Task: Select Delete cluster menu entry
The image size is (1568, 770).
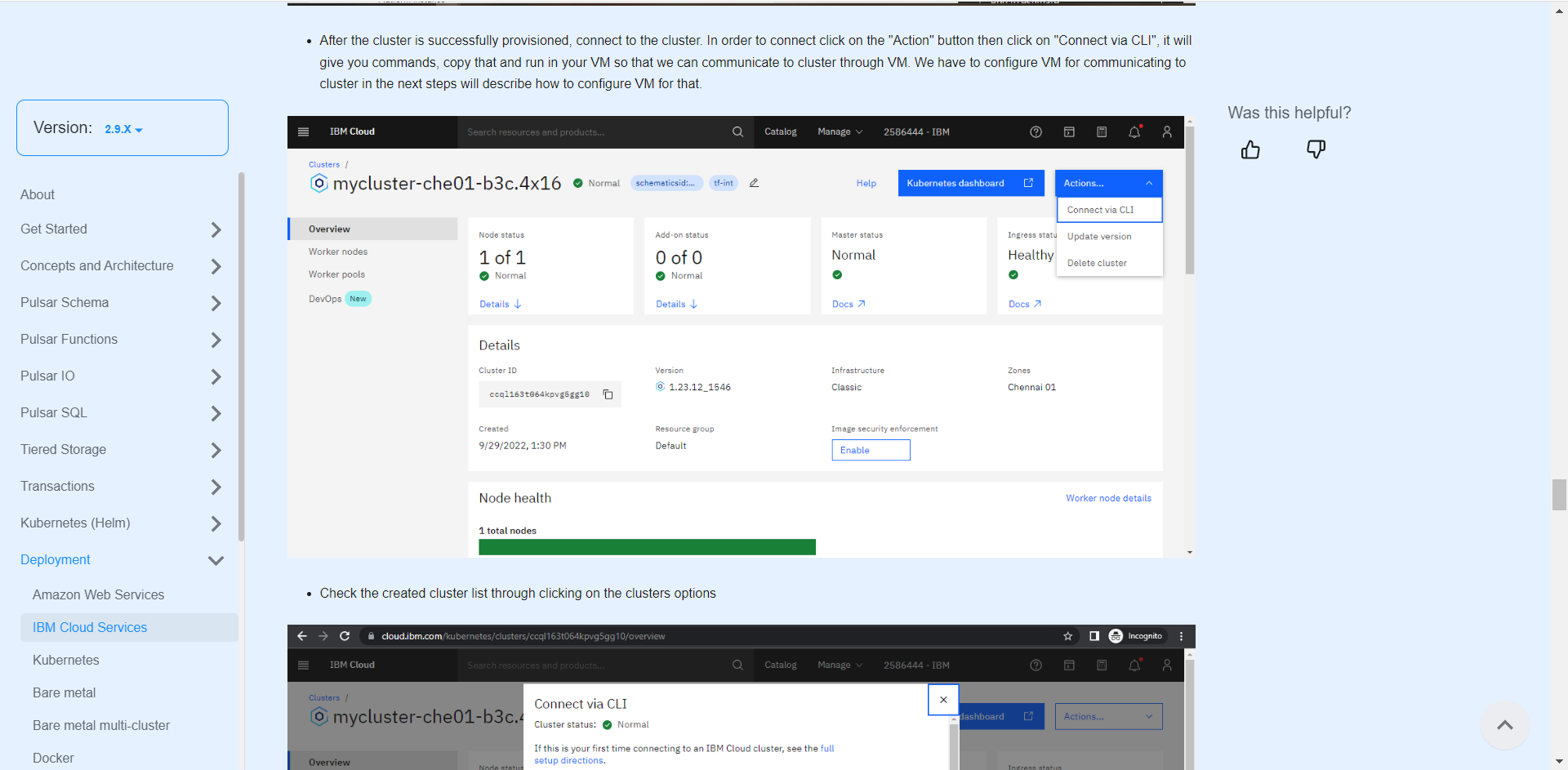Action: [x=1109, y=263]
